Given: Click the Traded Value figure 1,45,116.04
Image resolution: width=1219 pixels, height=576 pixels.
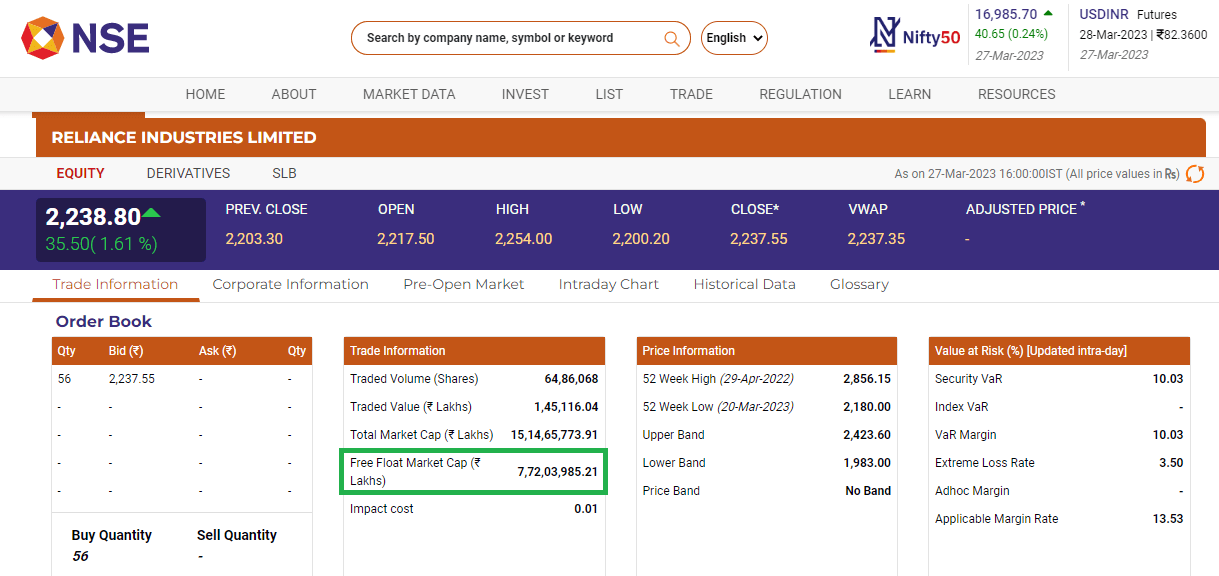Looking at the screenshot, I should click(566, 407).
